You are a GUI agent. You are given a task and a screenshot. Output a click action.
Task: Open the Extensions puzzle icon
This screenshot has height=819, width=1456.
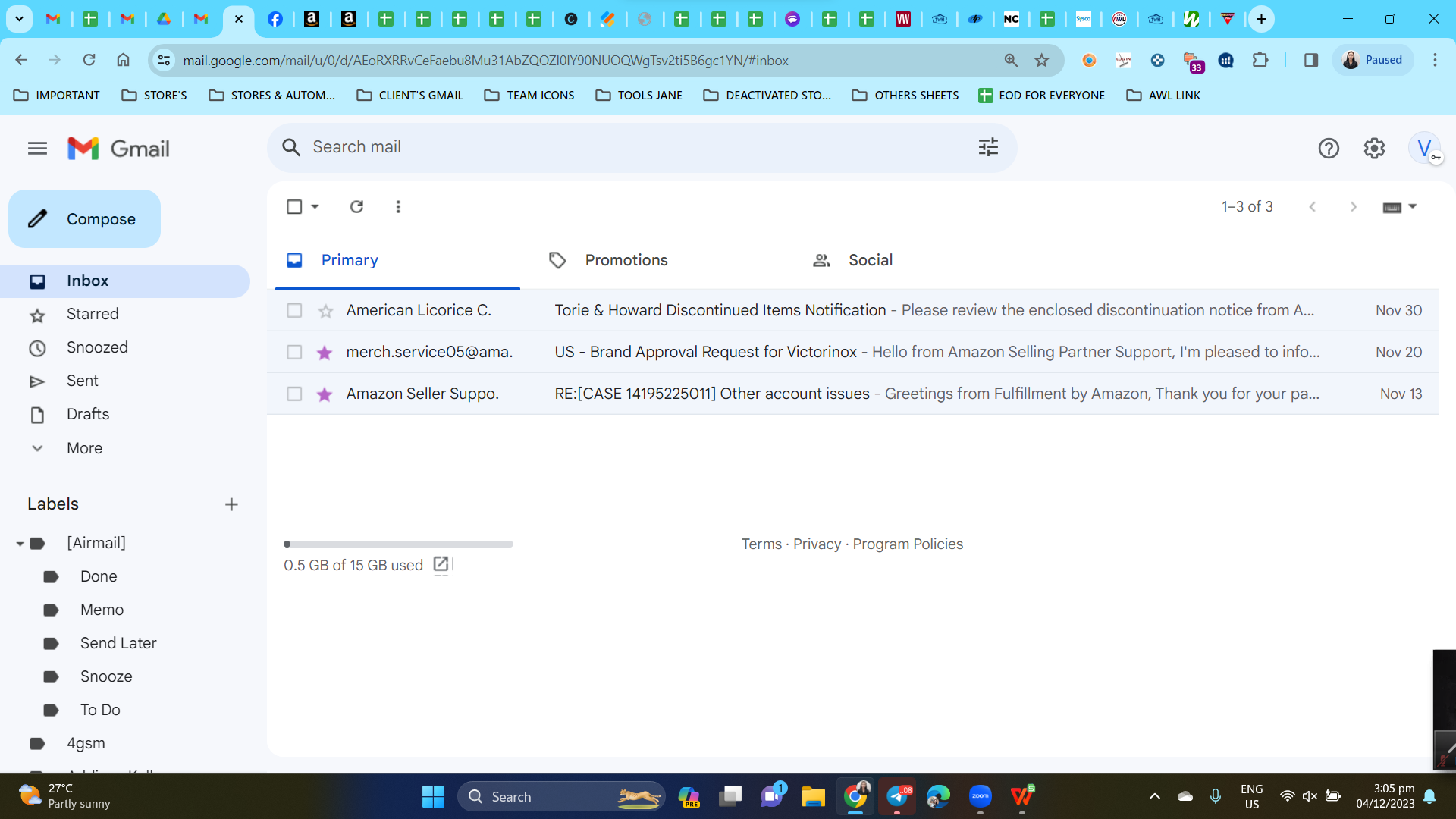pyautogui.click(x=1260, y=60)
